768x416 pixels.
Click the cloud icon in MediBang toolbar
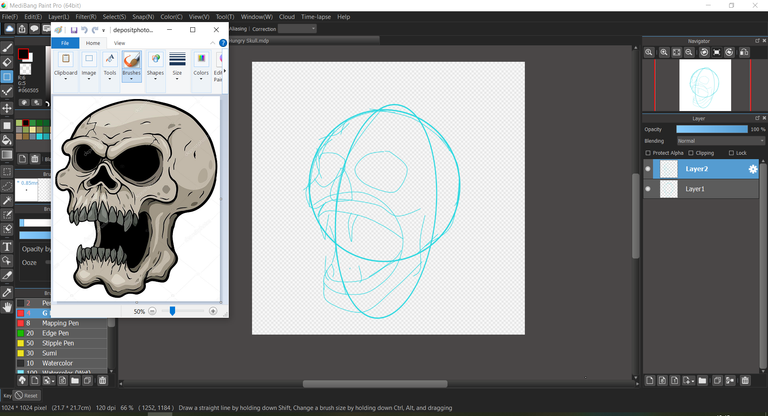tap(9, 29)
